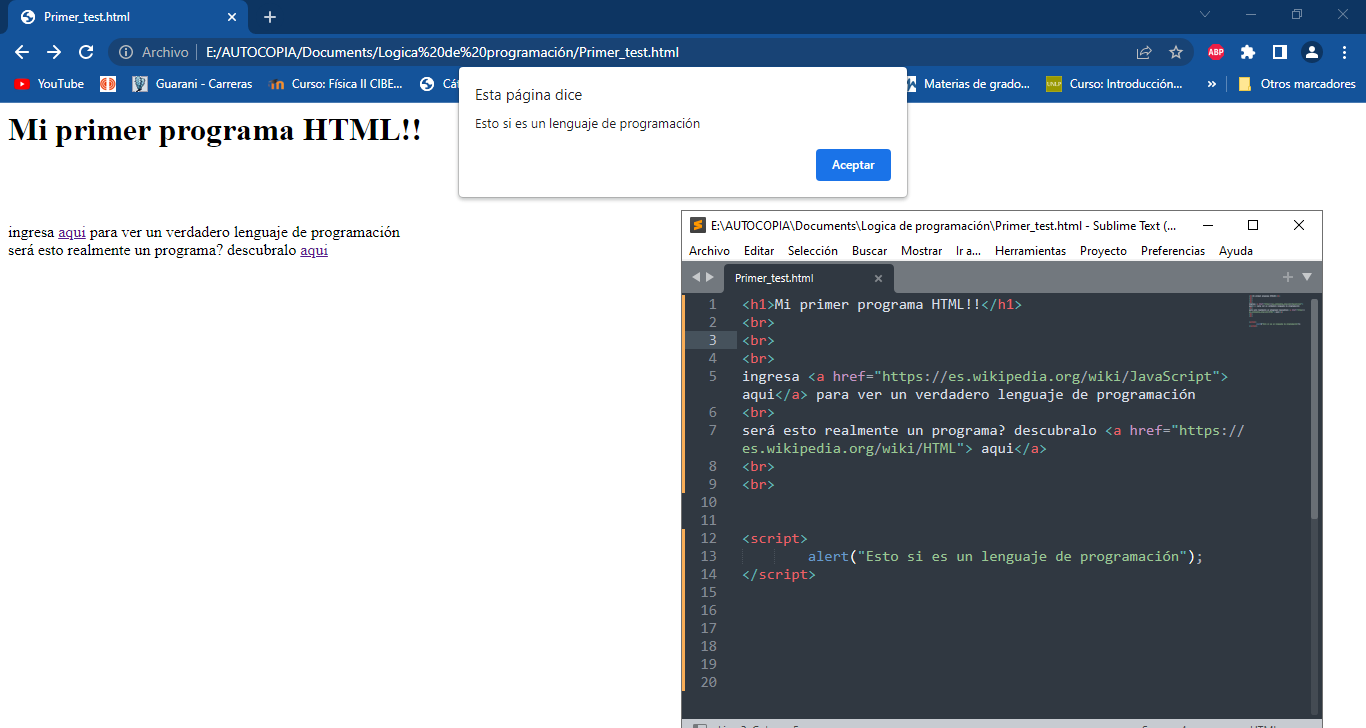Toggle the Chrome side panel
This screenshot has width=1366, height=728.
coord(1280,52)
